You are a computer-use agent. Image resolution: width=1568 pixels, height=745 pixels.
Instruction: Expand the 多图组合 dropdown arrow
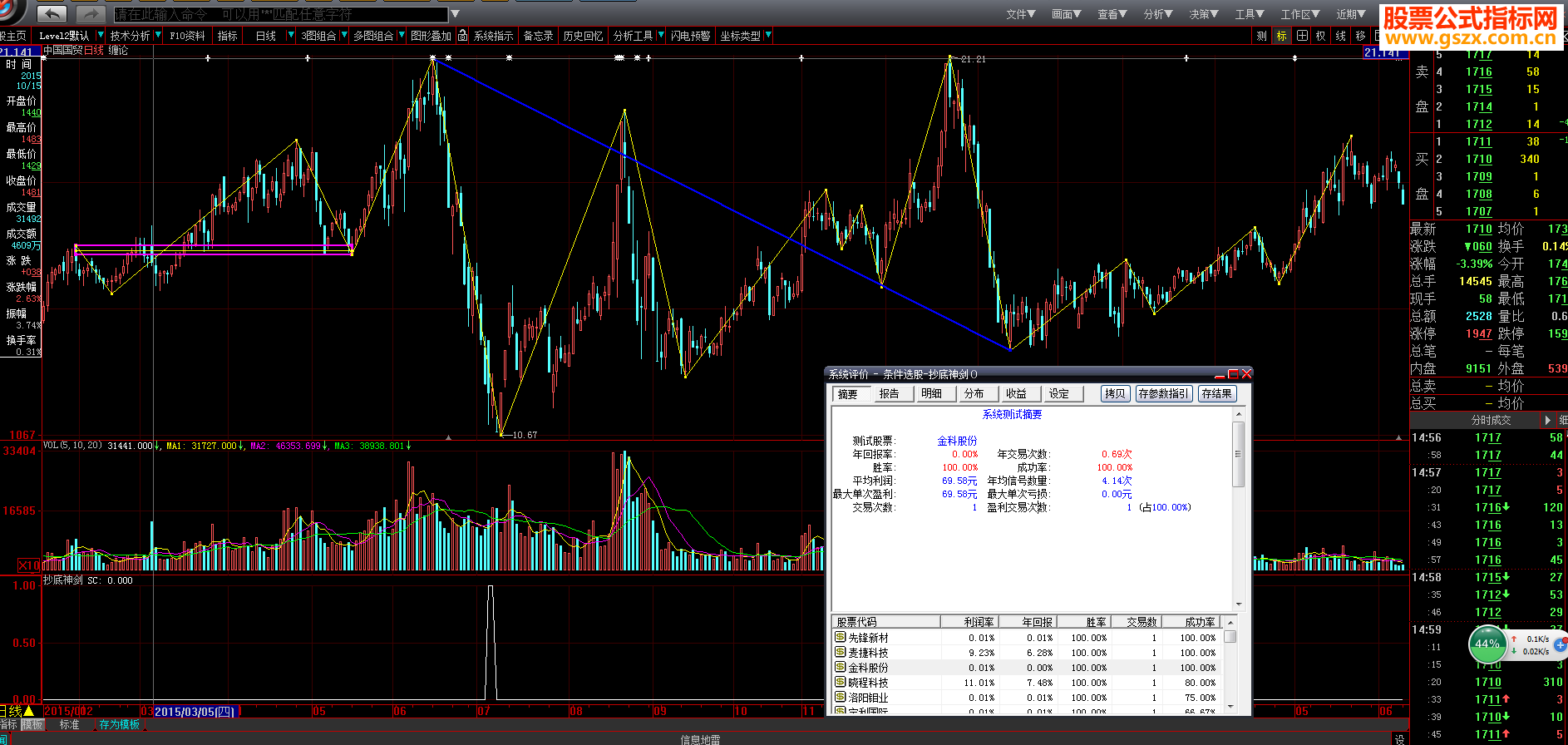pos(402,36)
